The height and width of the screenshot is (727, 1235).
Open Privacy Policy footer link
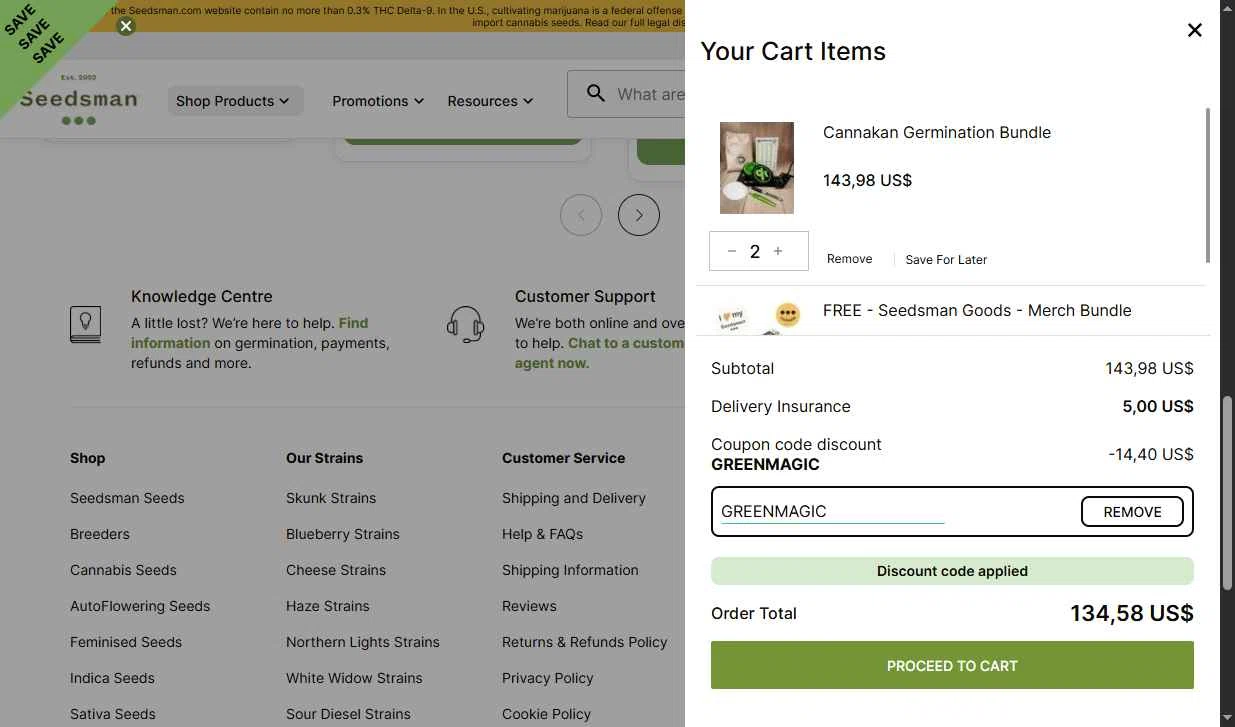[x=548, y=678]
